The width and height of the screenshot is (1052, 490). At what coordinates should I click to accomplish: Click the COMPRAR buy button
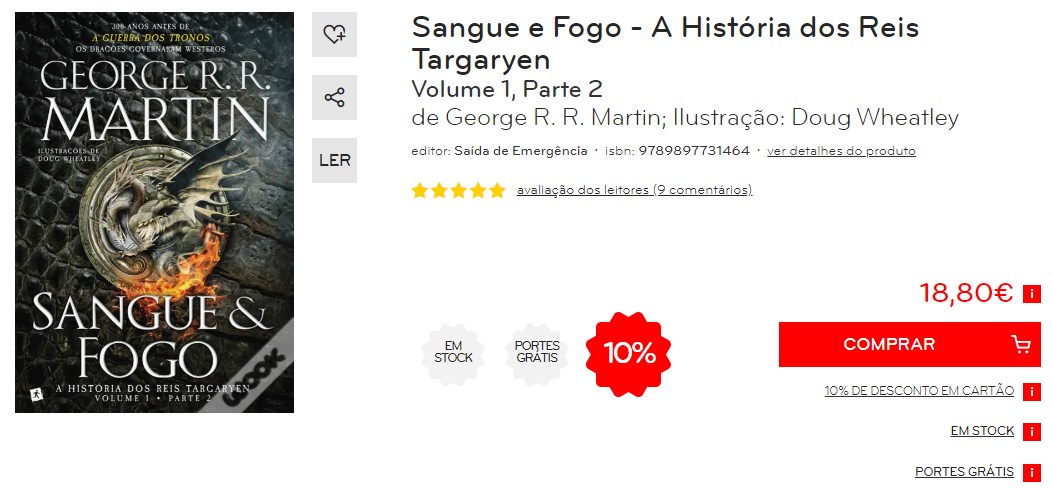pyautogui.click(x=910, y=344)
